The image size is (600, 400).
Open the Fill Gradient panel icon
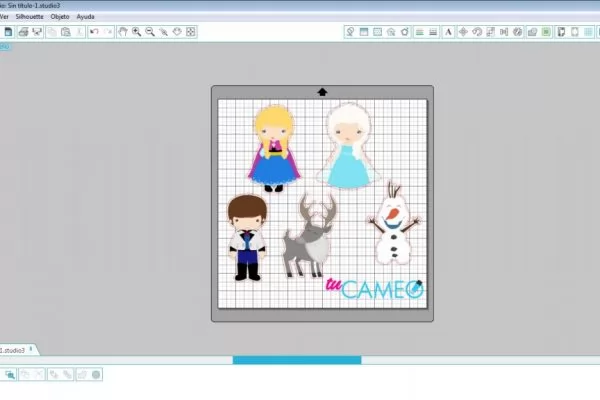click(x=364, y=32)
